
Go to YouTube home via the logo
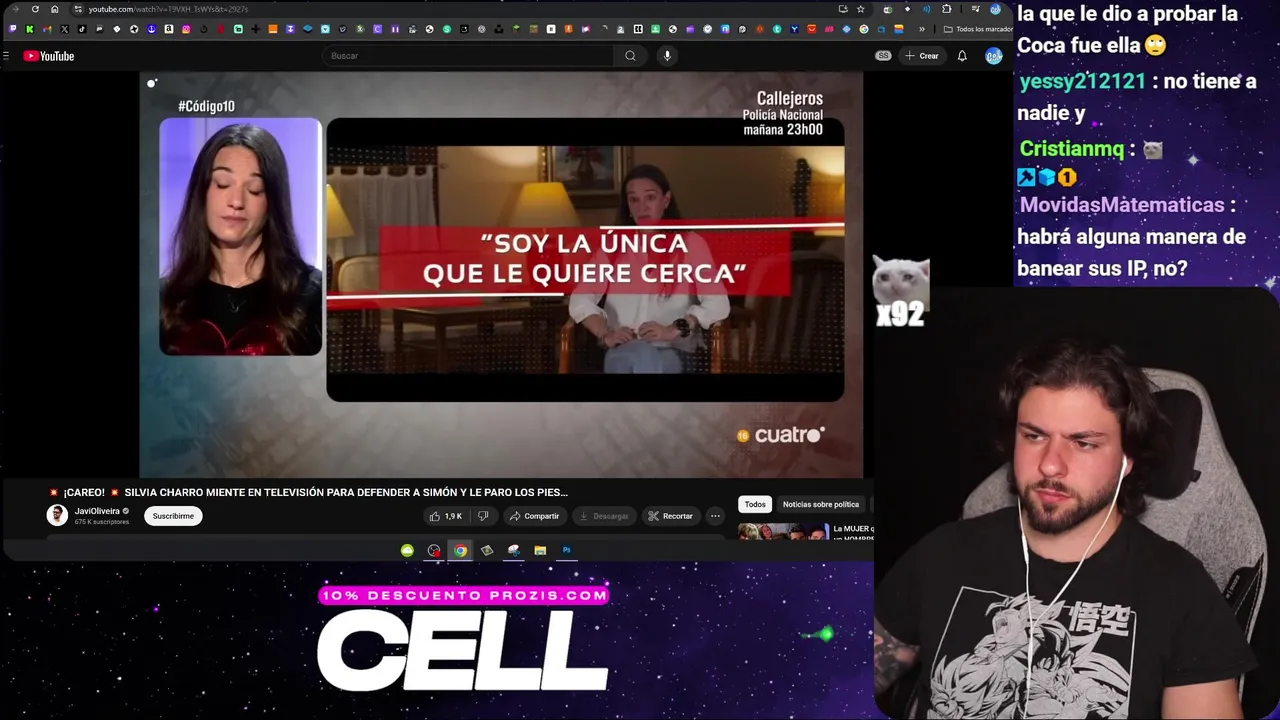(49, 56)
